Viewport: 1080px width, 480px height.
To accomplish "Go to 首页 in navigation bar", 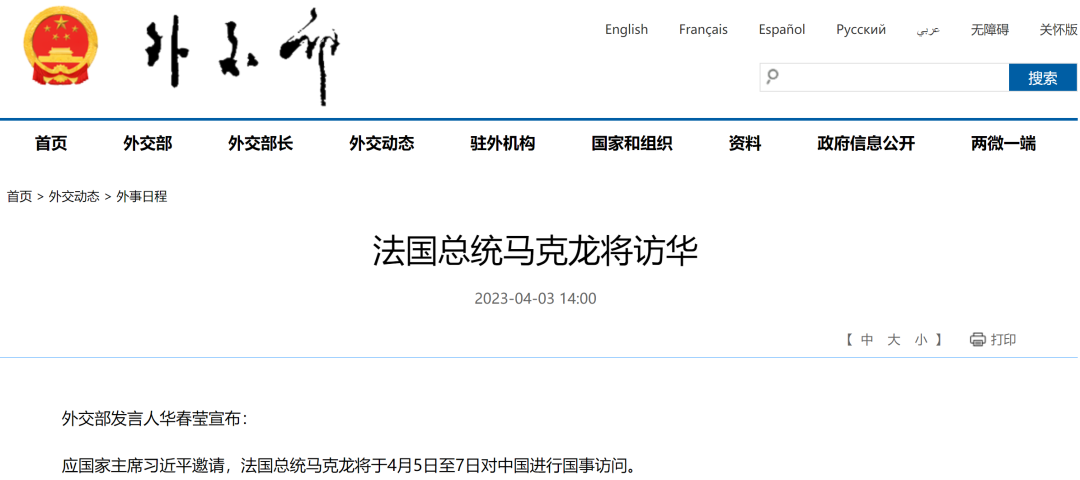I will click(x=51, y=144).
